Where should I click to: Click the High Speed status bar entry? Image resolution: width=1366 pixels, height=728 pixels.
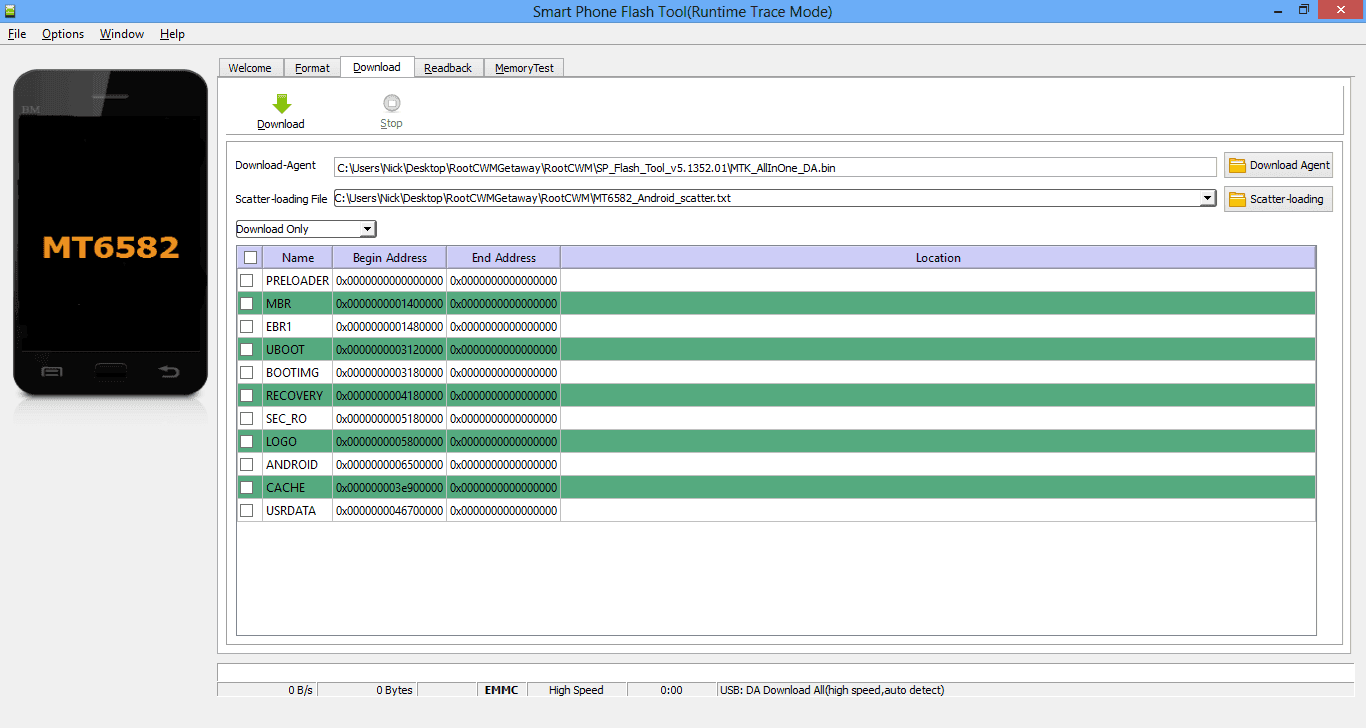pos(576,690)
